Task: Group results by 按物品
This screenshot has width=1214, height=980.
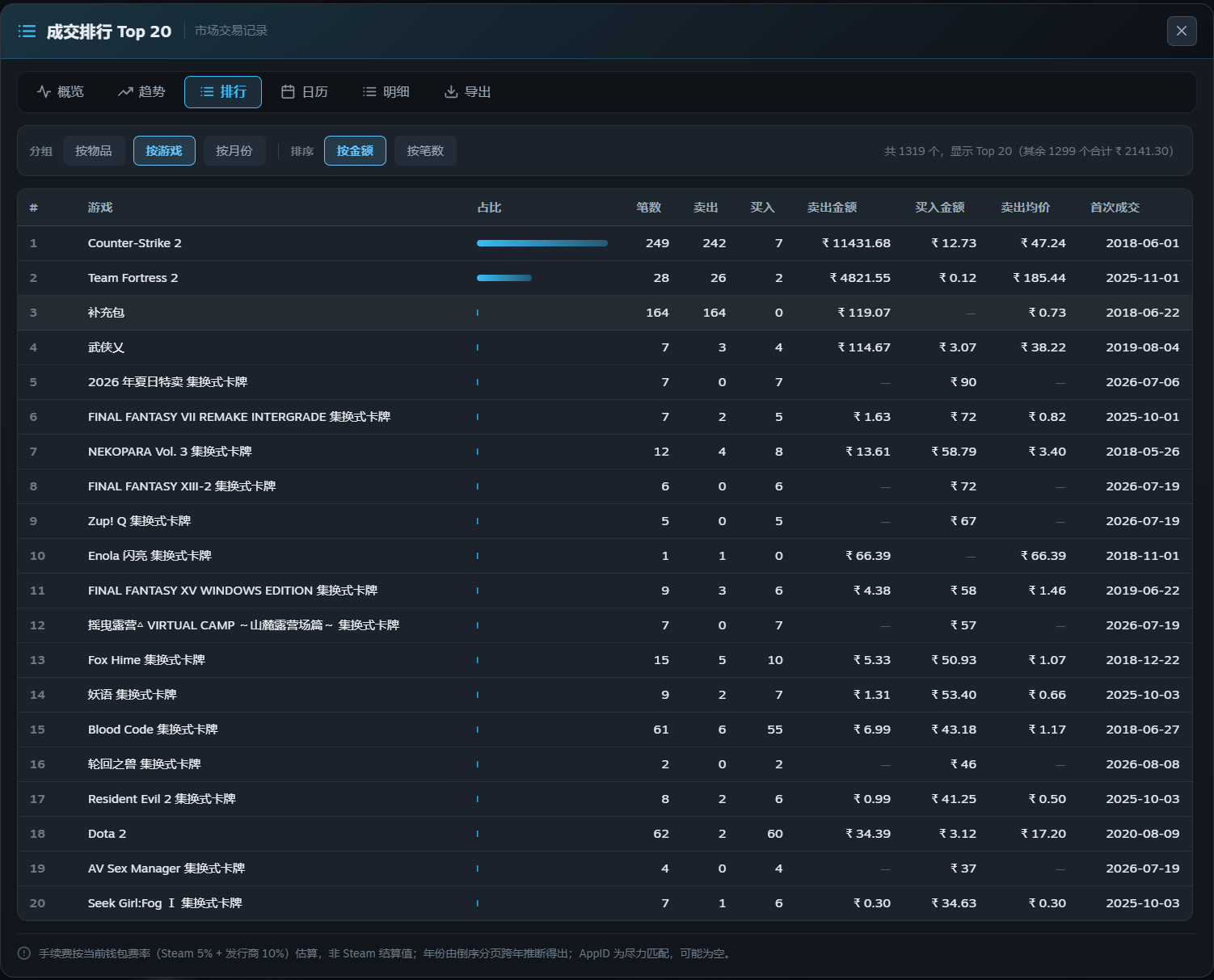Action: [94, 151]
